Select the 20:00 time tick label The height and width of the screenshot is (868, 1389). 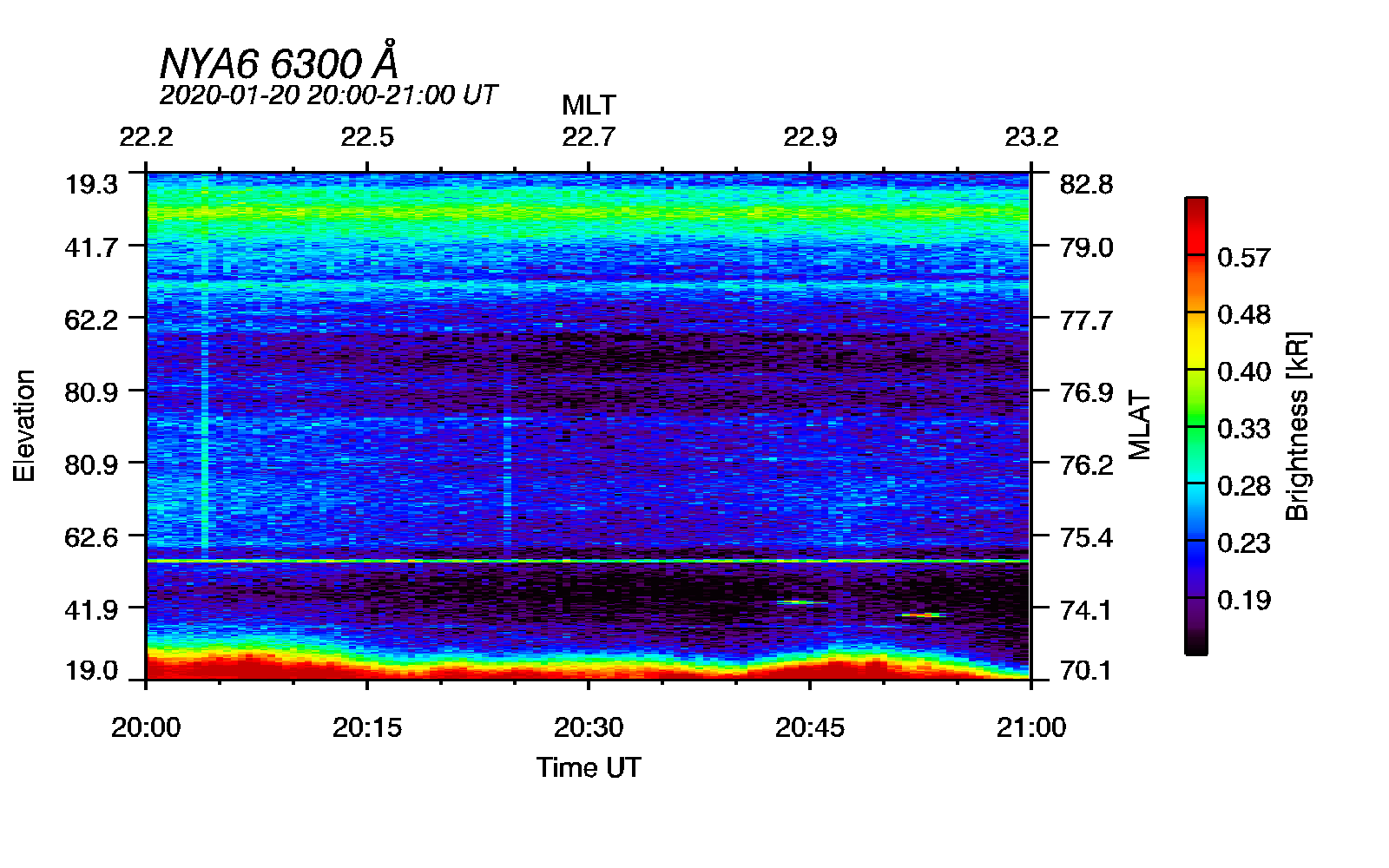(146, 727)
